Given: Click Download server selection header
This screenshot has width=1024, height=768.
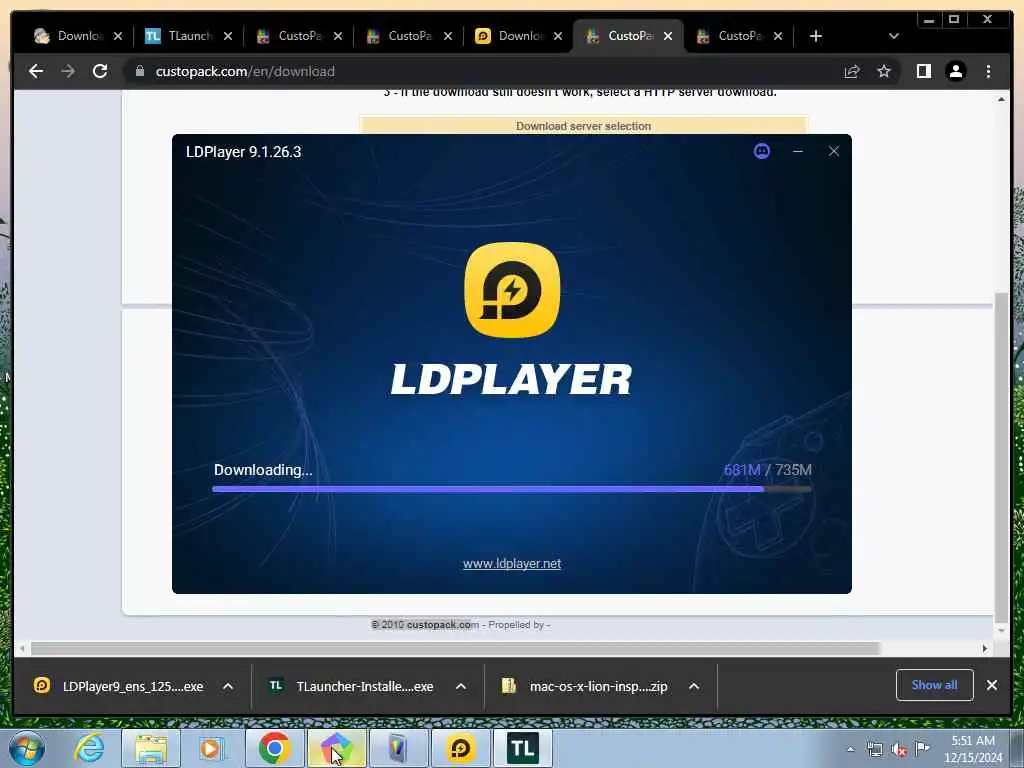Looking at the screenshot, I should (583, 125).
